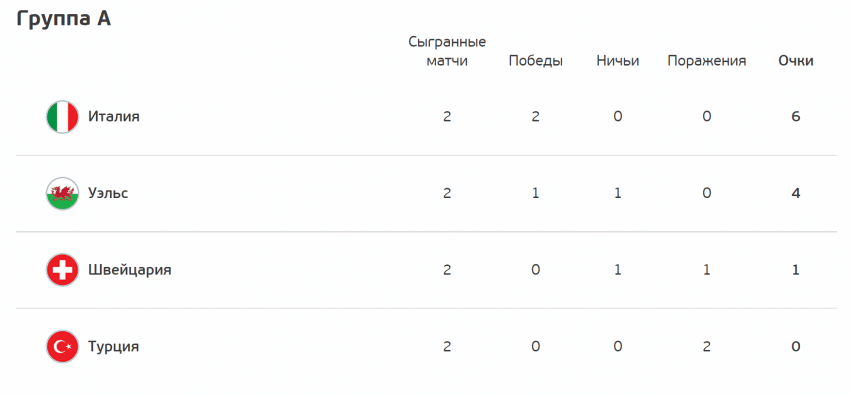Open the Уэльс team link
Image resolution: width=850 pixels, height=397 pixels.
pyautogui.click(x=108, y=193)
